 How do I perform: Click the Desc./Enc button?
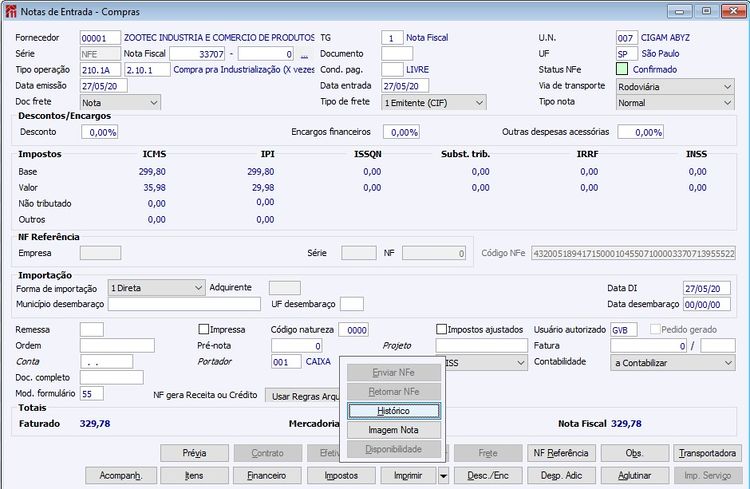click(488, 476)
